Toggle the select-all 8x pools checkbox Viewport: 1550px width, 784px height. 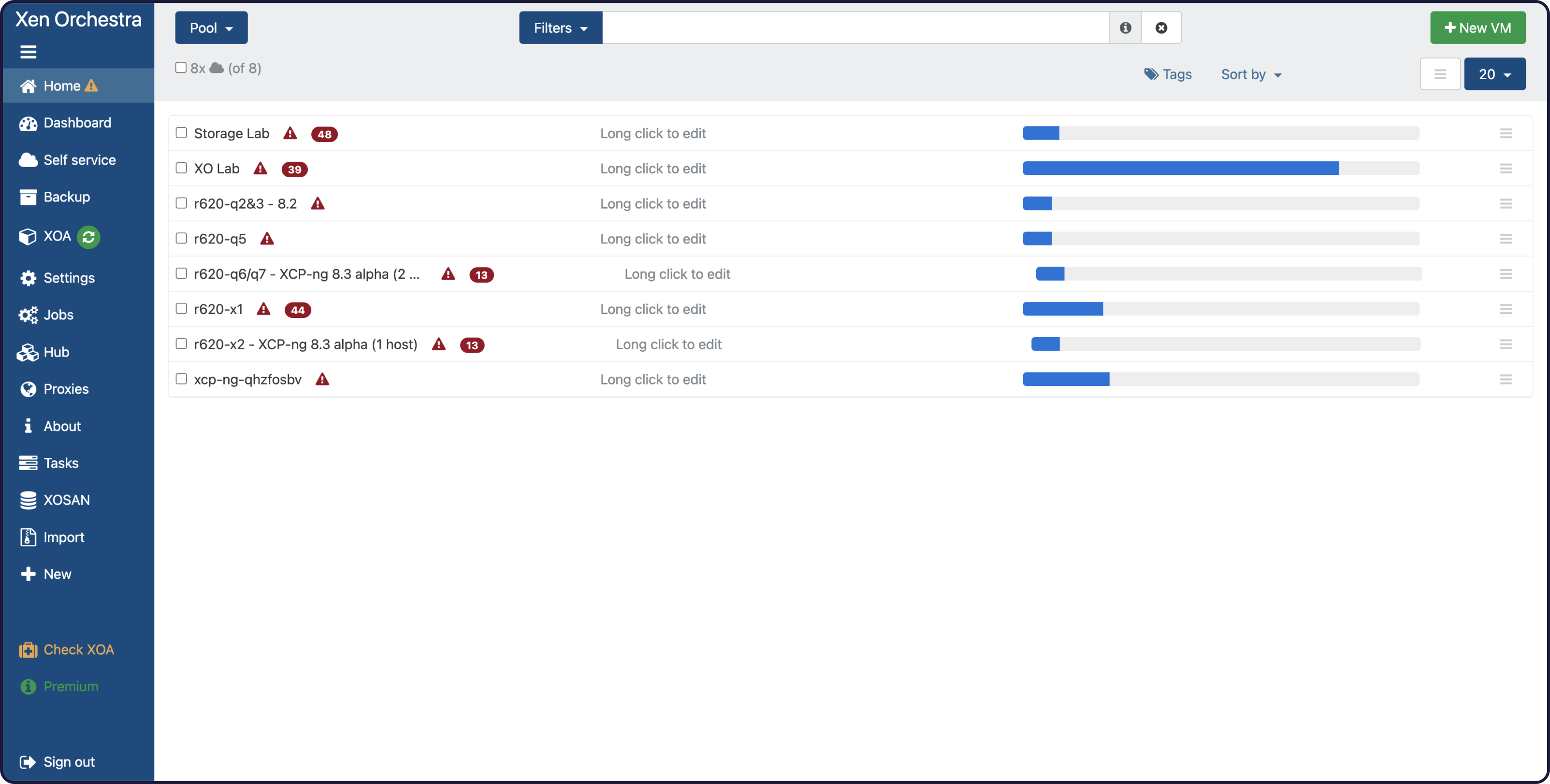(180, 67)
